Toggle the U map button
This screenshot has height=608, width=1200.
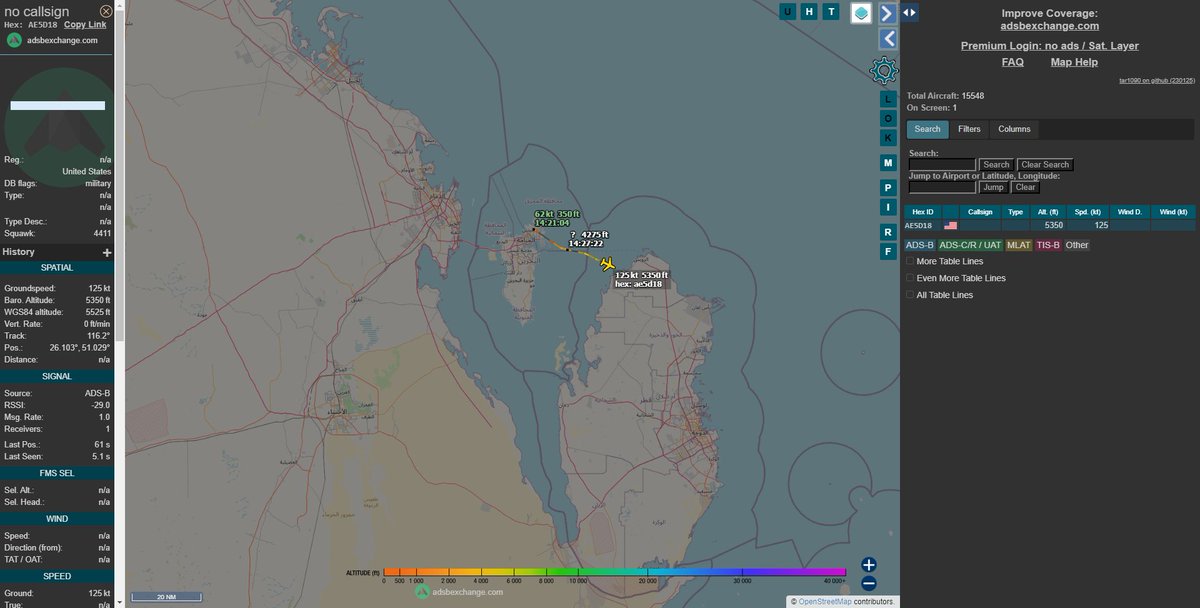click(788, 11)
